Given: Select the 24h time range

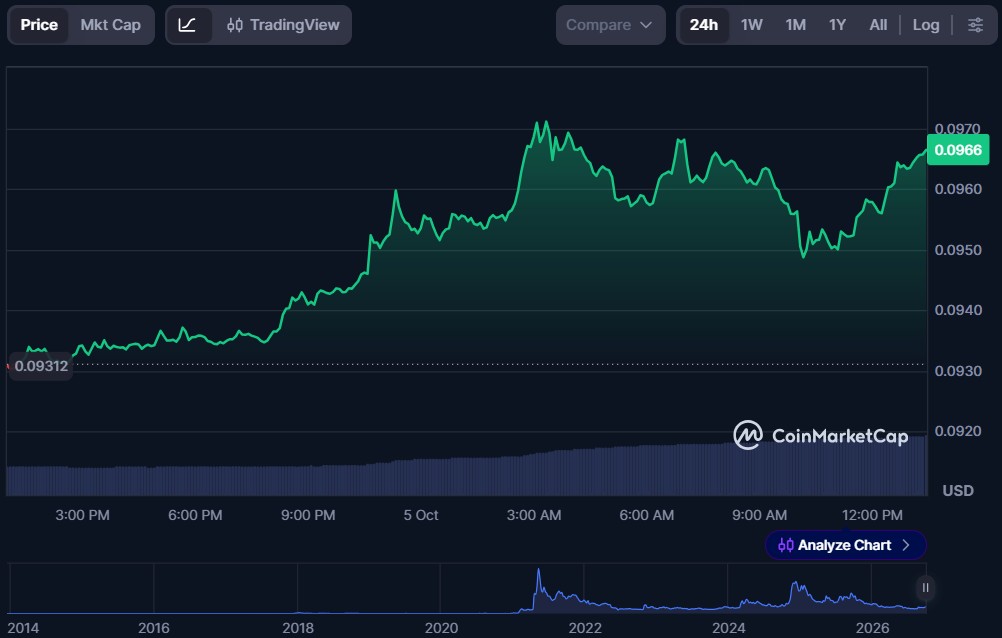Looking at the screenshot, I should (704, 25).
